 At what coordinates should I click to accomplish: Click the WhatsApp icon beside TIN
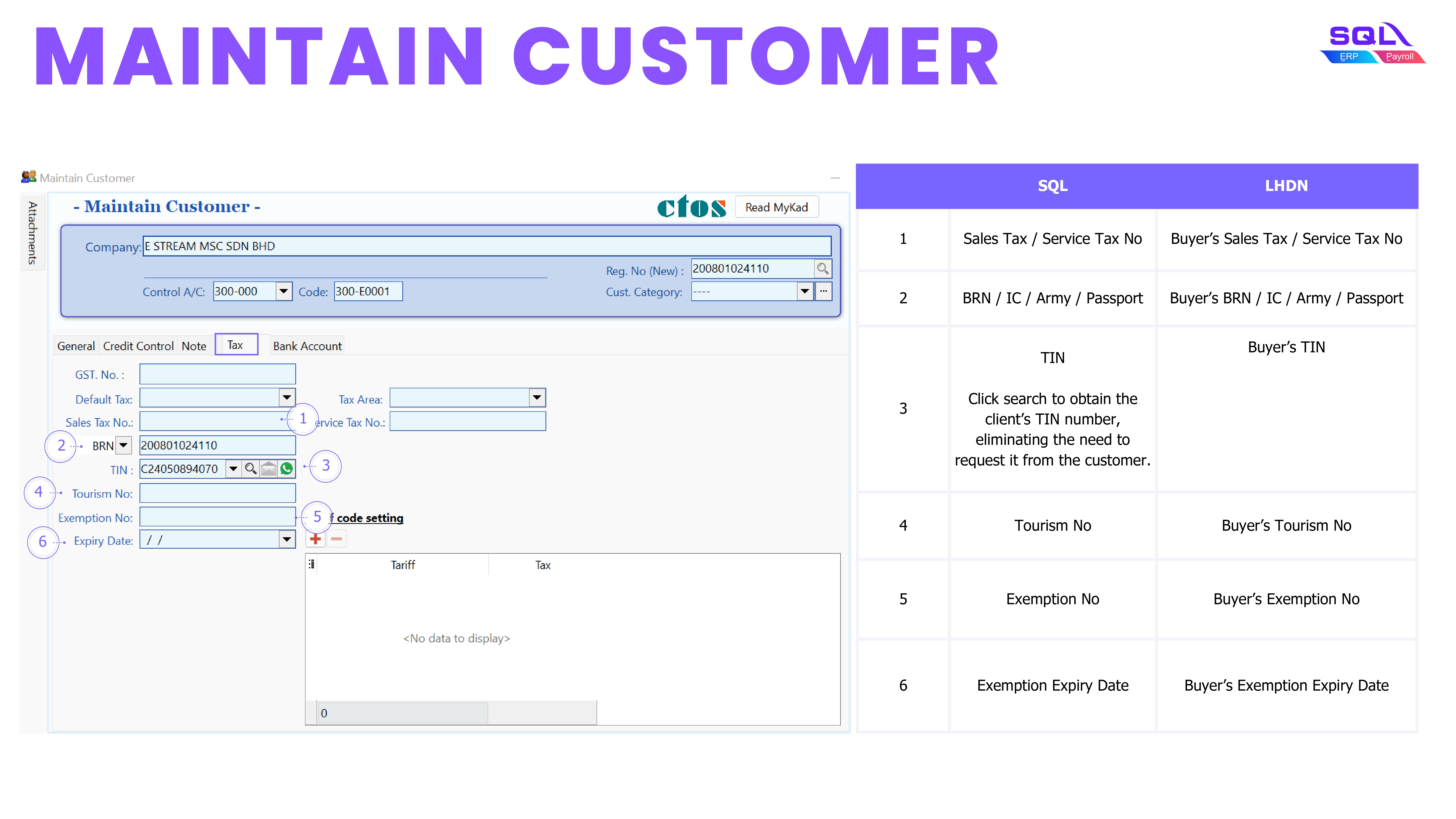tap(287, 469)
